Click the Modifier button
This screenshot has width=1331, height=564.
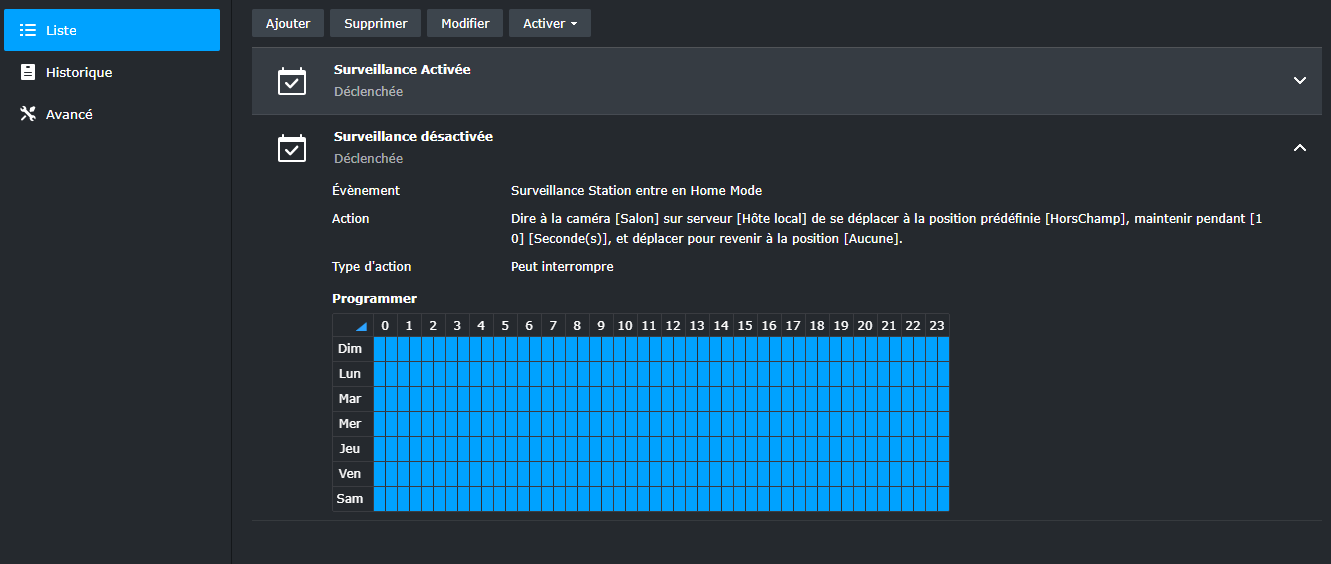tap(465, 23)
